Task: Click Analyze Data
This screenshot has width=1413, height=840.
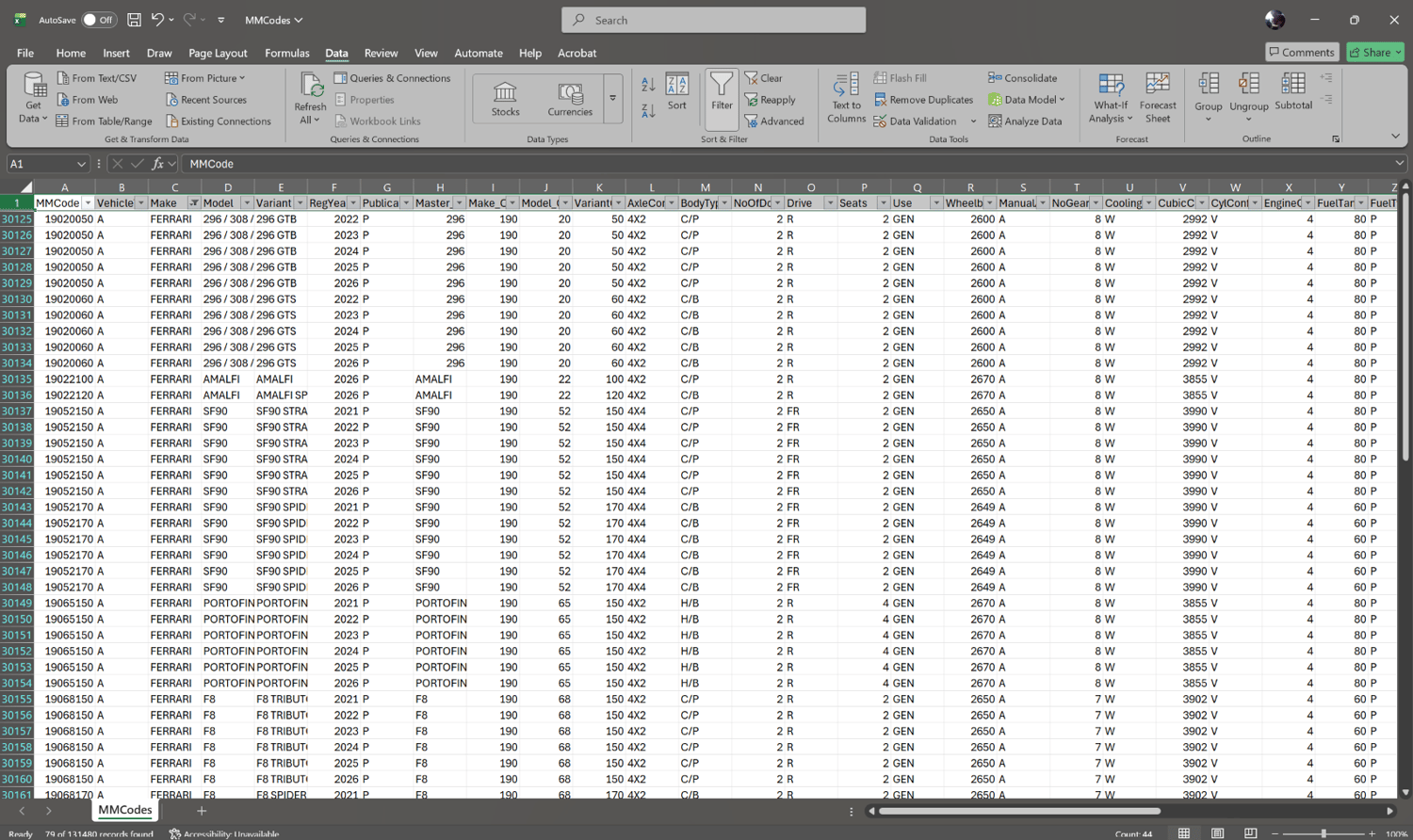Action: point(1025,121)
